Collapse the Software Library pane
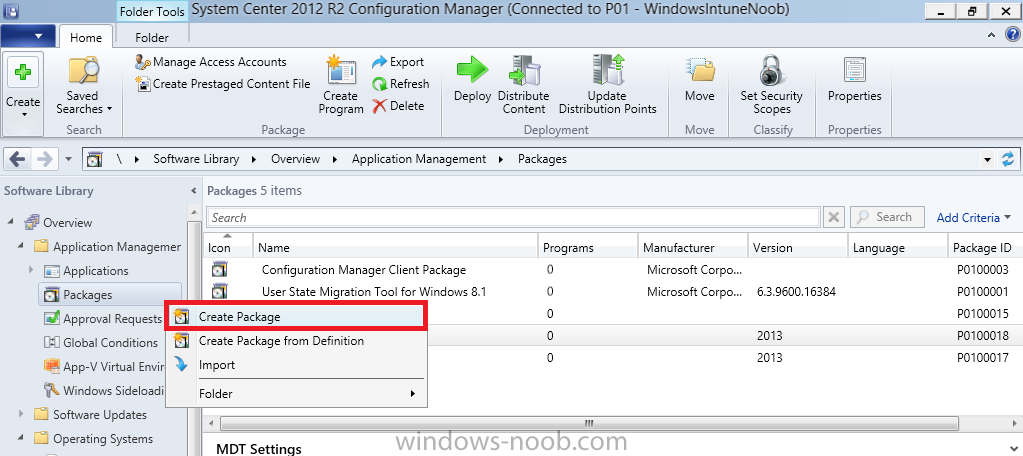Viewport: 1023px width, 456px height. coord(193,191)
